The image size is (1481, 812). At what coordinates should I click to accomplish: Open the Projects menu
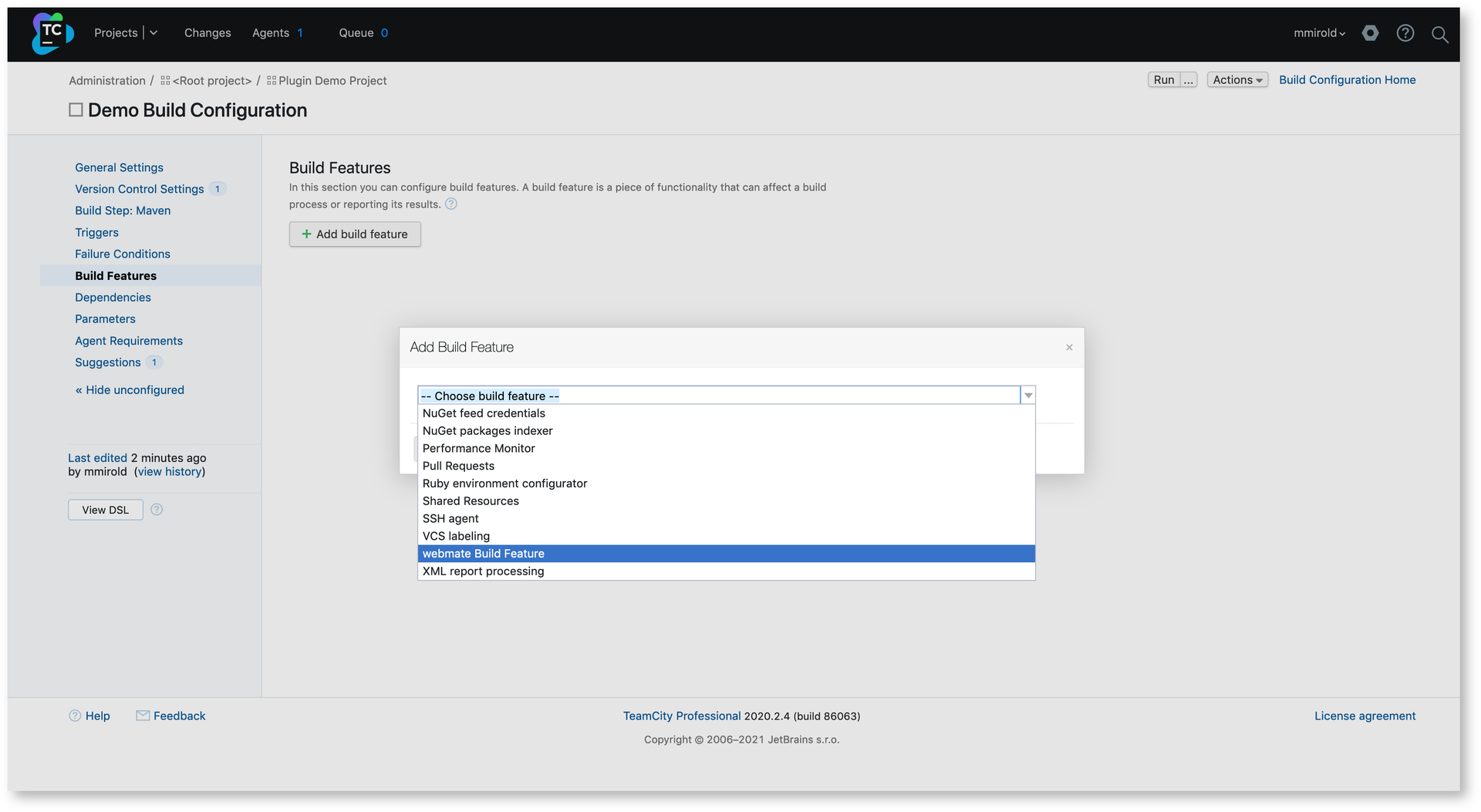[116, 33]
